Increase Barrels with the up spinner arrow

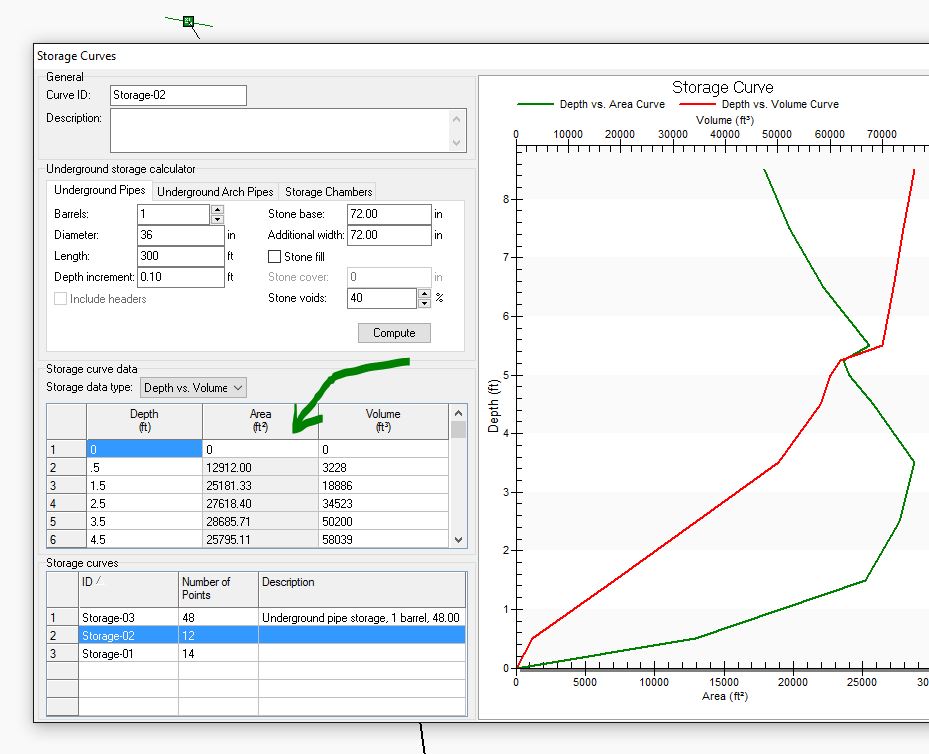click(x=217, y=209)
